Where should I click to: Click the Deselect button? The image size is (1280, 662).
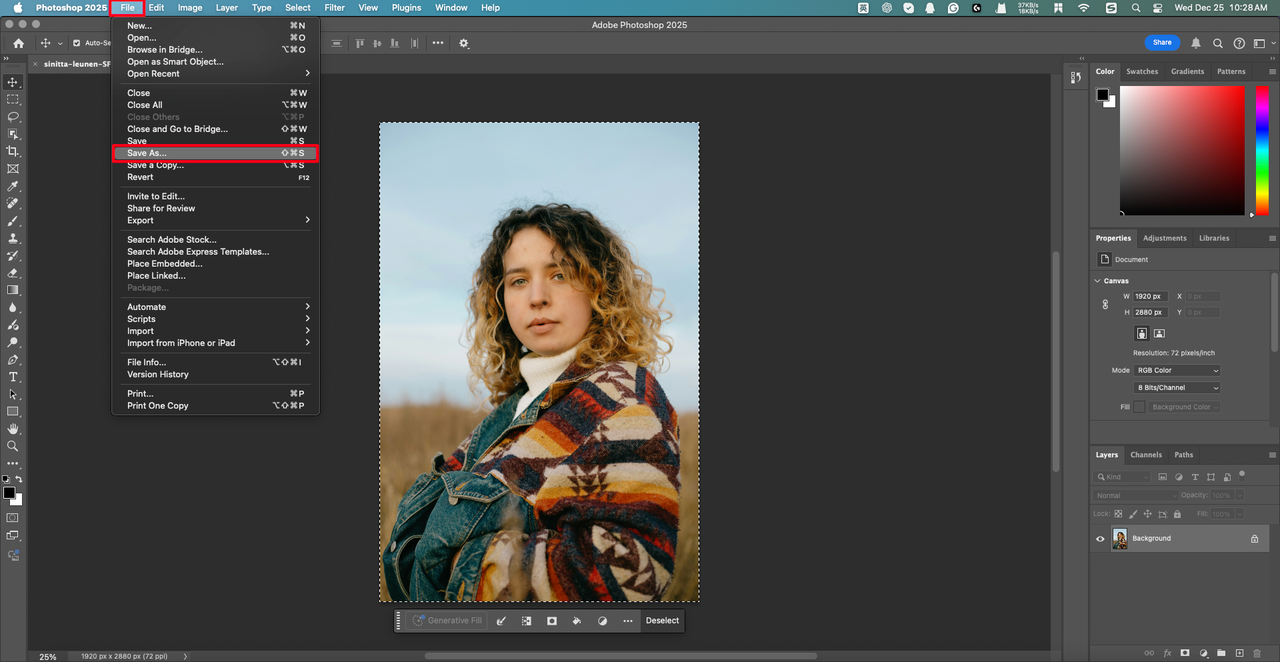click(662, 621)
